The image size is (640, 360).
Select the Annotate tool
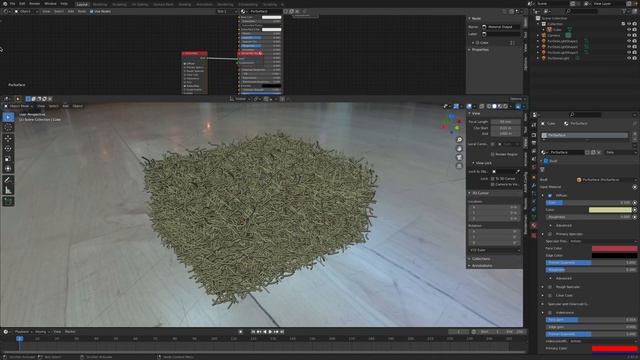coord(8,180)
